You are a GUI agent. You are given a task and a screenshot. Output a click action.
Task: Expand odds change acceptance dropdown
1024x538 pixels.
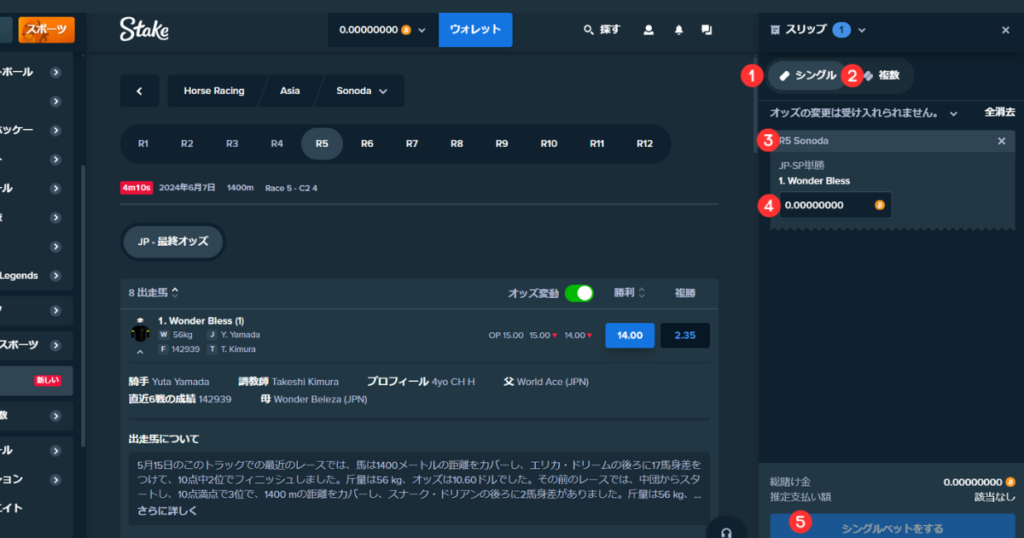click(x=953, y=114)
